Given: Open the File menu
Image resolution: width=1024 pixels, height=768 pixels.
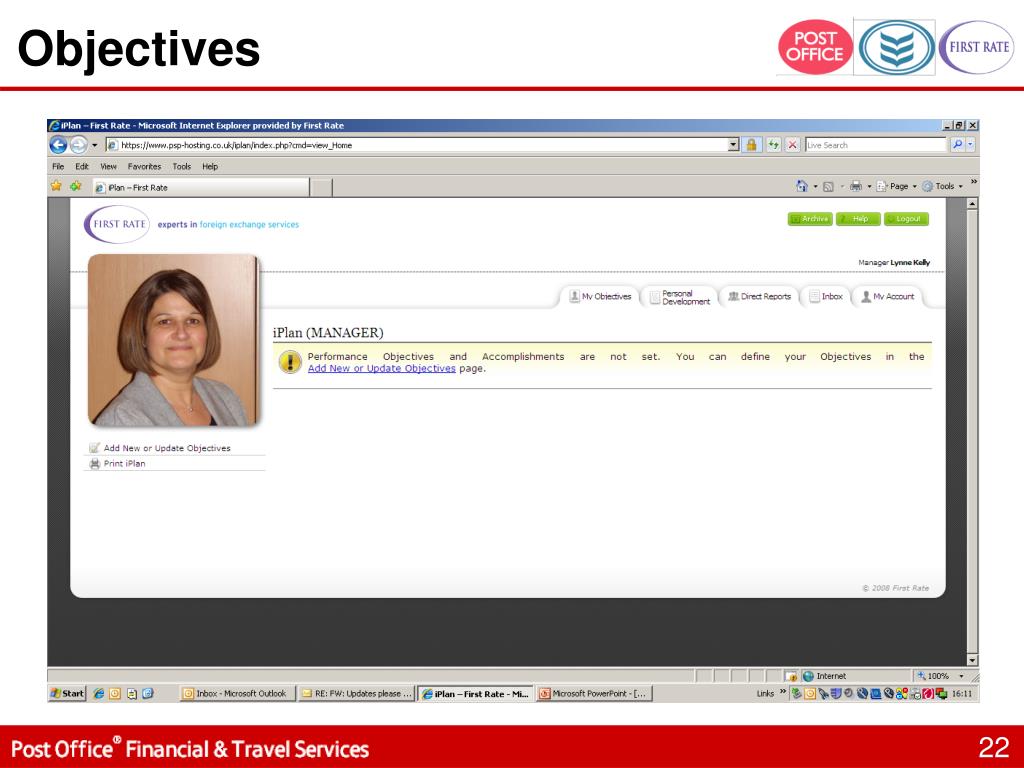Looking at the screenshot, I should click(x=58, y=167).
